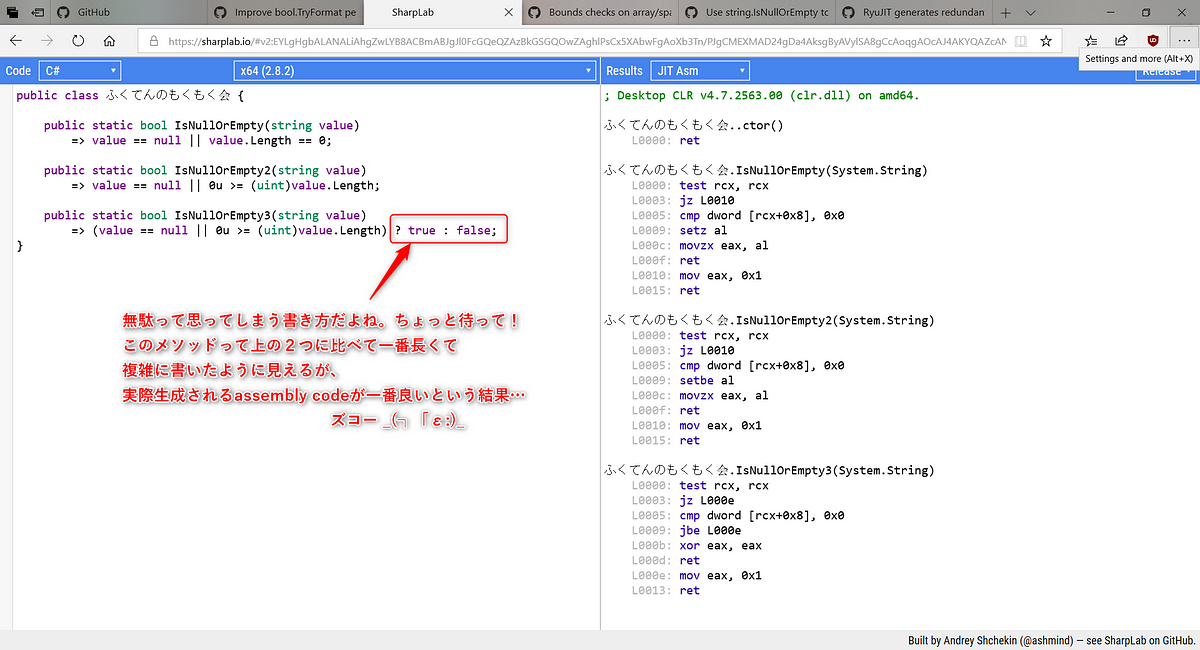Viewport: 1200px width, 650px height.
Task: Switch to Use string.IsNullOrEmpty tab
Action: (756, 12)
